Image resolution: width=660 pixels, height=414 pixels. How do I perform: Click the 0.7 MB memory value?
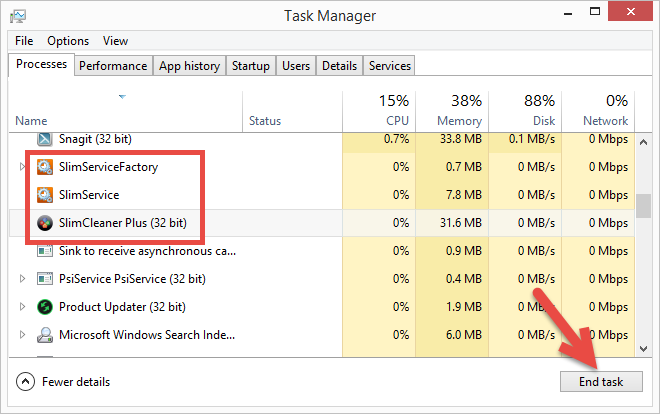click(x=463, y=167)
